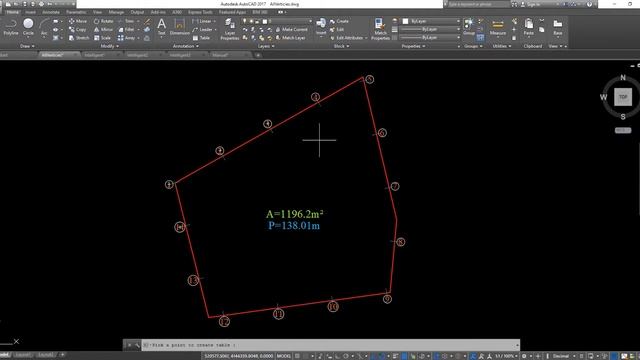640x360 pixels.
Task: Select the Arc draw tool
Action: click(x=44, y=27)
